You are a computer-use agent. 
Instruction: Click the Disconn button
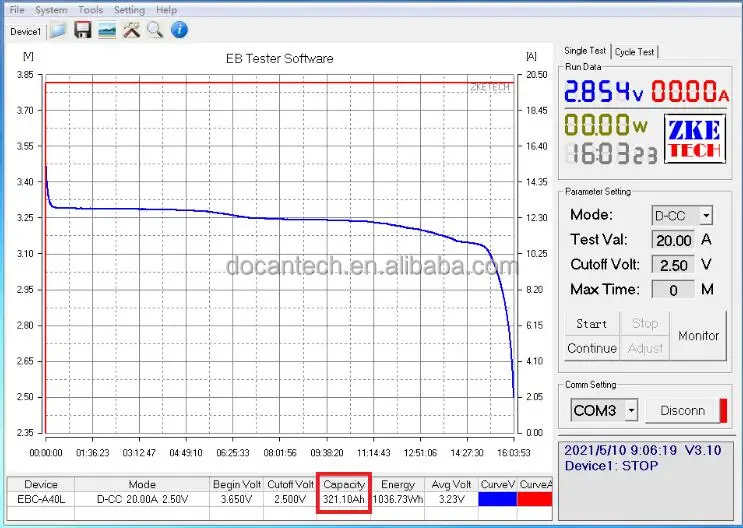[682, 410]
